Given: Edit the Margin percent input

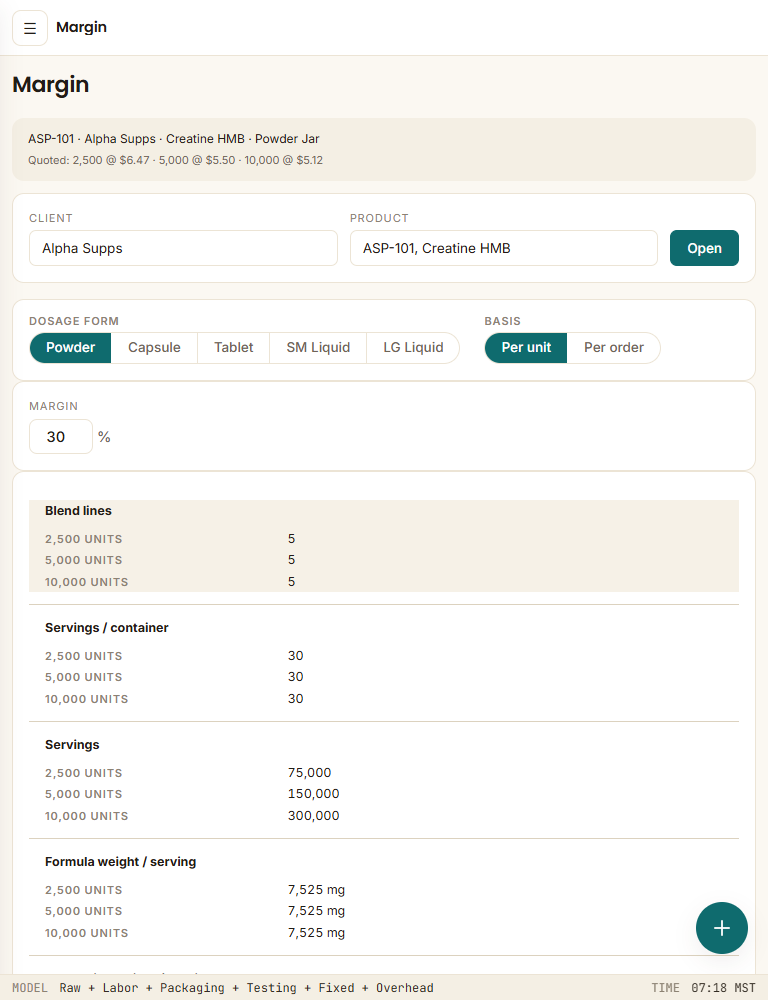Looking at the screenshot, I should point(61,437).
